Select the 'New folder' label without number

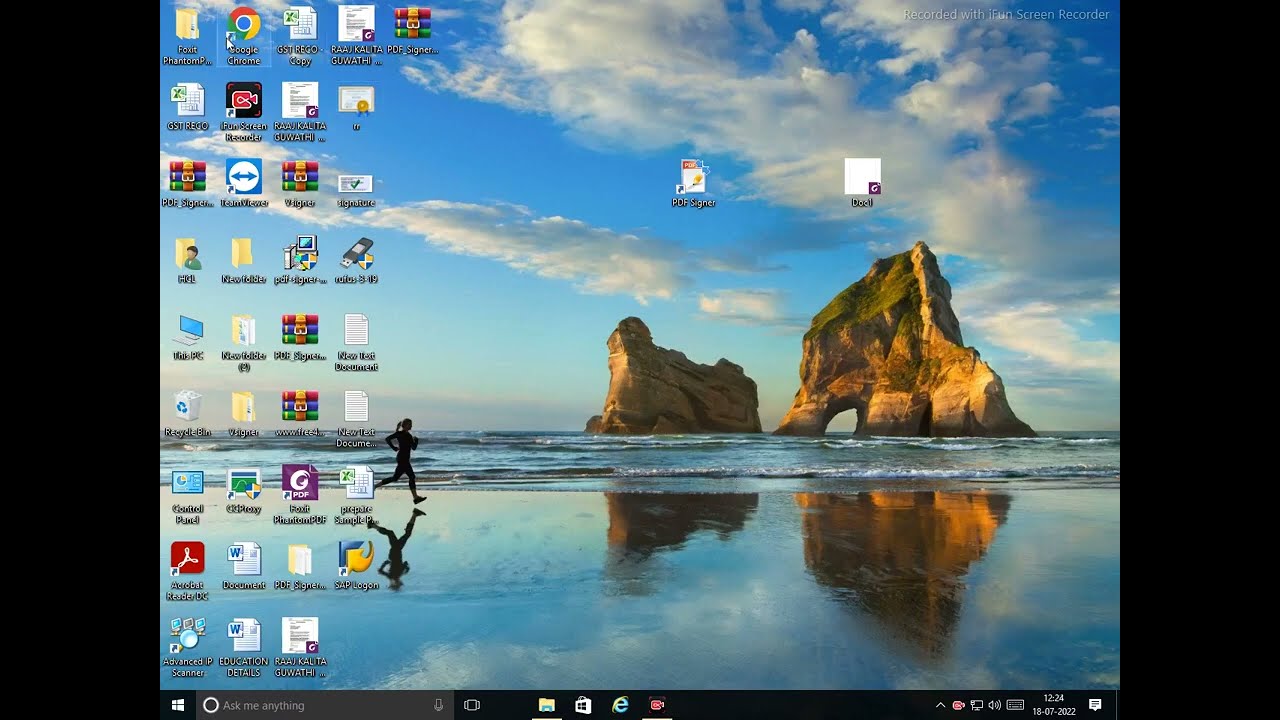tap(244, 279)
